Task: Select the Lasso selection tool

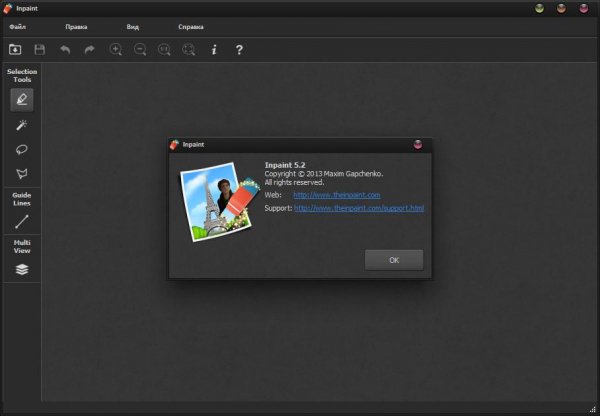Action: tap(22, 149)
